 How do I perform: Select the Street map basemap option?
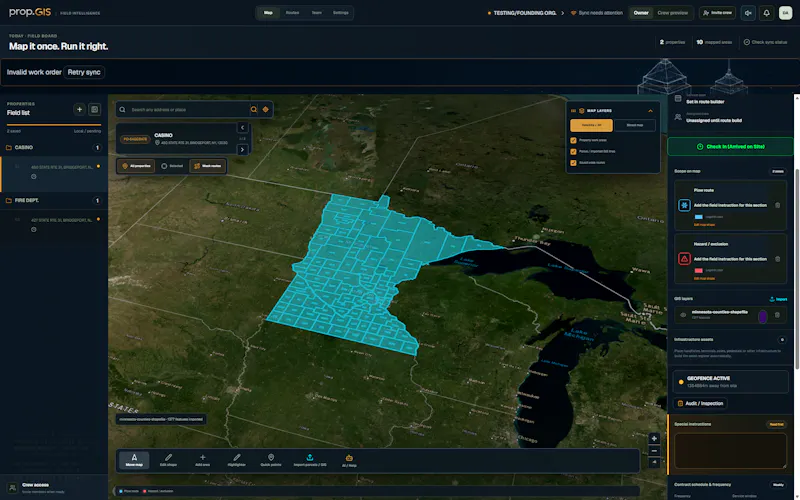[x=635, y=125]
